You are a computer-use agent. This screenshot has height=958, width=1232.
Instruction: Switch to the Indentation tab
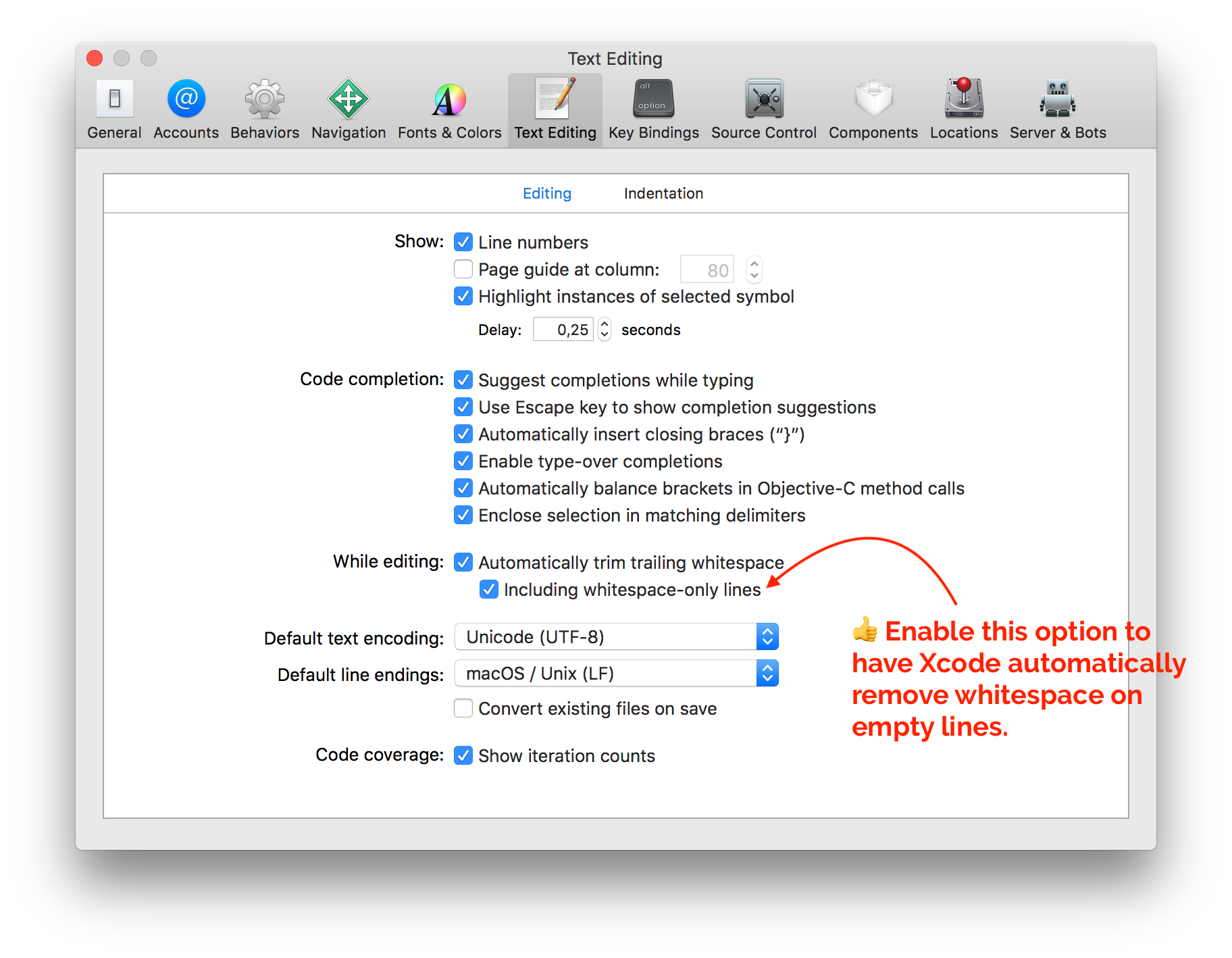point(663,193)
